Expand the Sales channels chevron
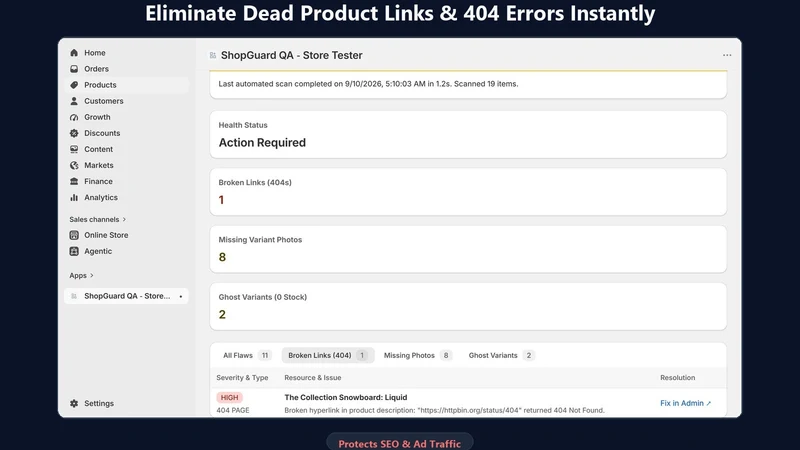The image size is (800, 450). click(x=124, y=219)
